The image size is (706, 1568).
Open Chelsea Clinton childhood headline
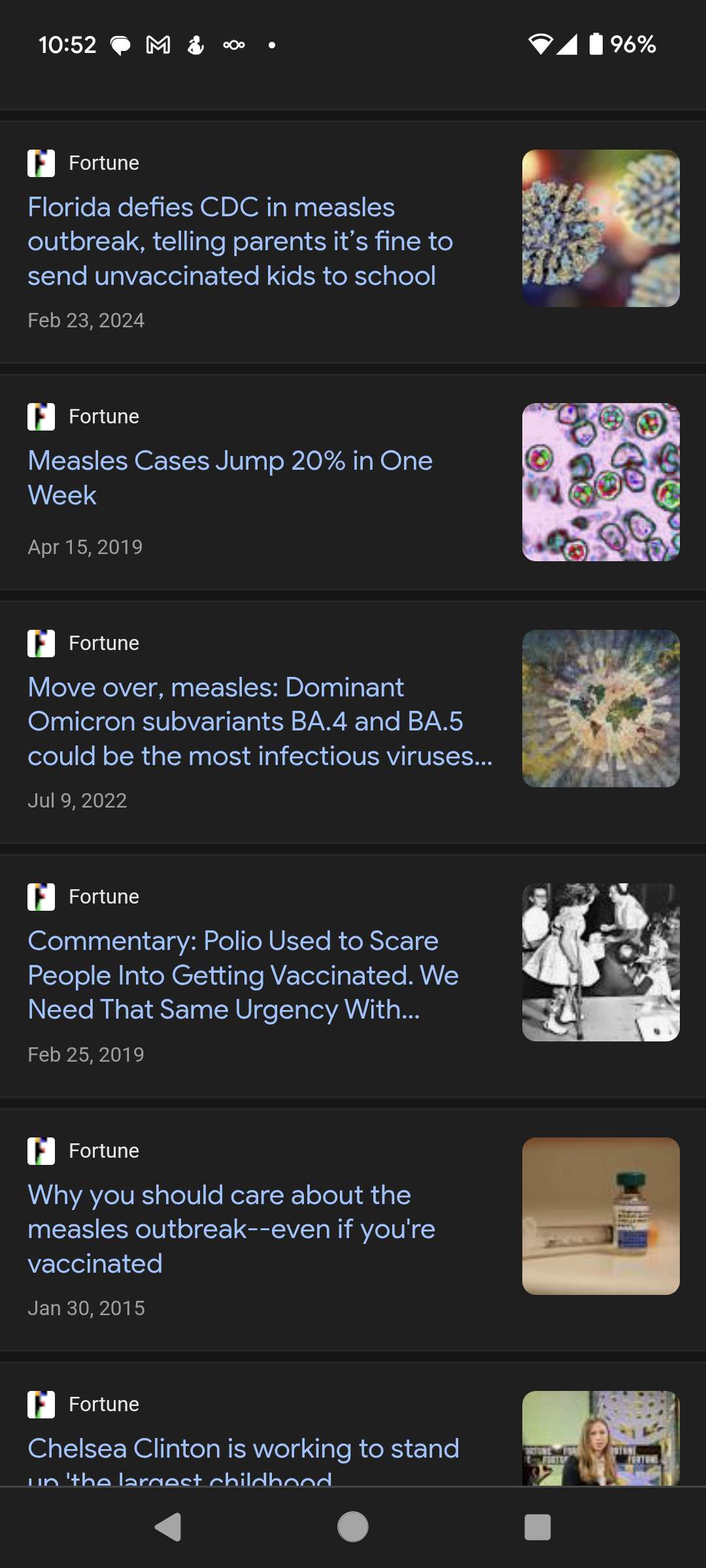(x=243, y=1457)
